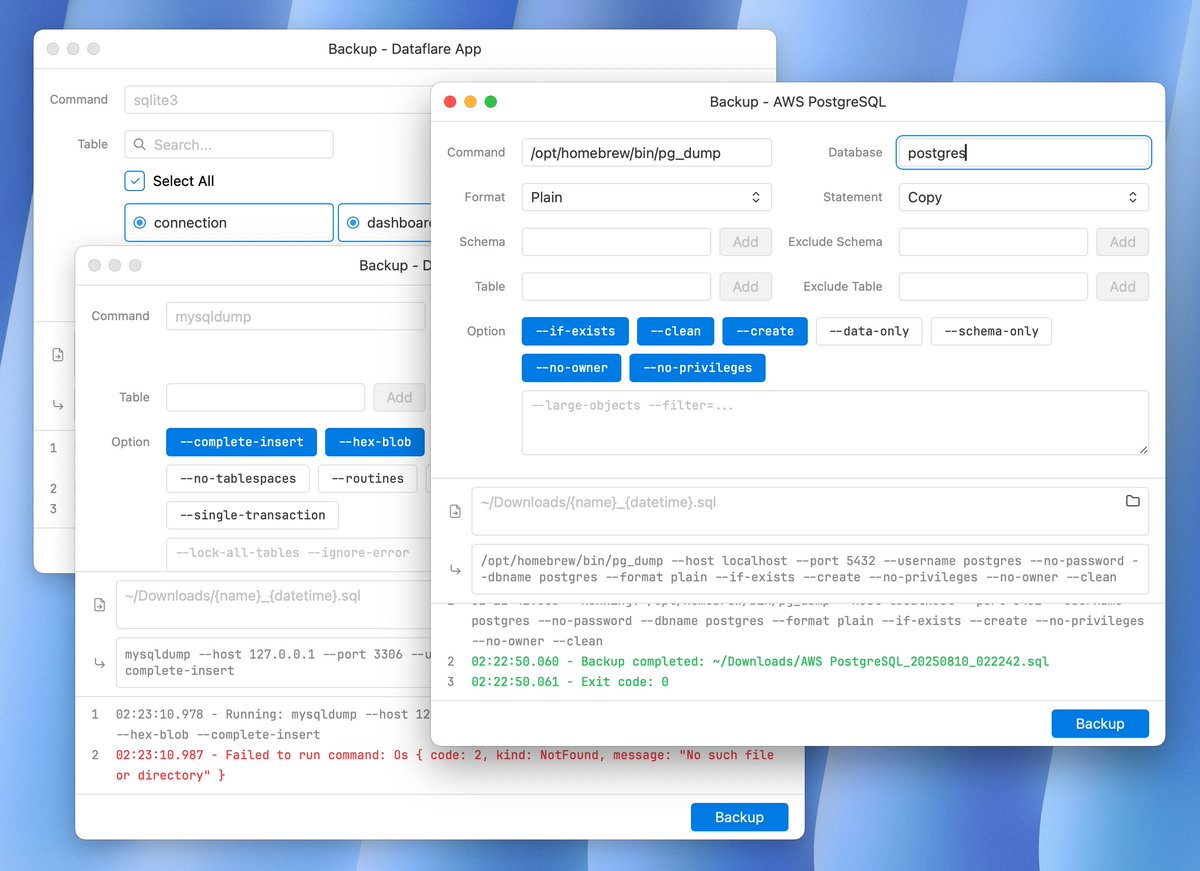This screenshot has width=1200, height=871.
Task: Click the command arrow icon beside the pg_dump command preview
Action: [455, 570]
